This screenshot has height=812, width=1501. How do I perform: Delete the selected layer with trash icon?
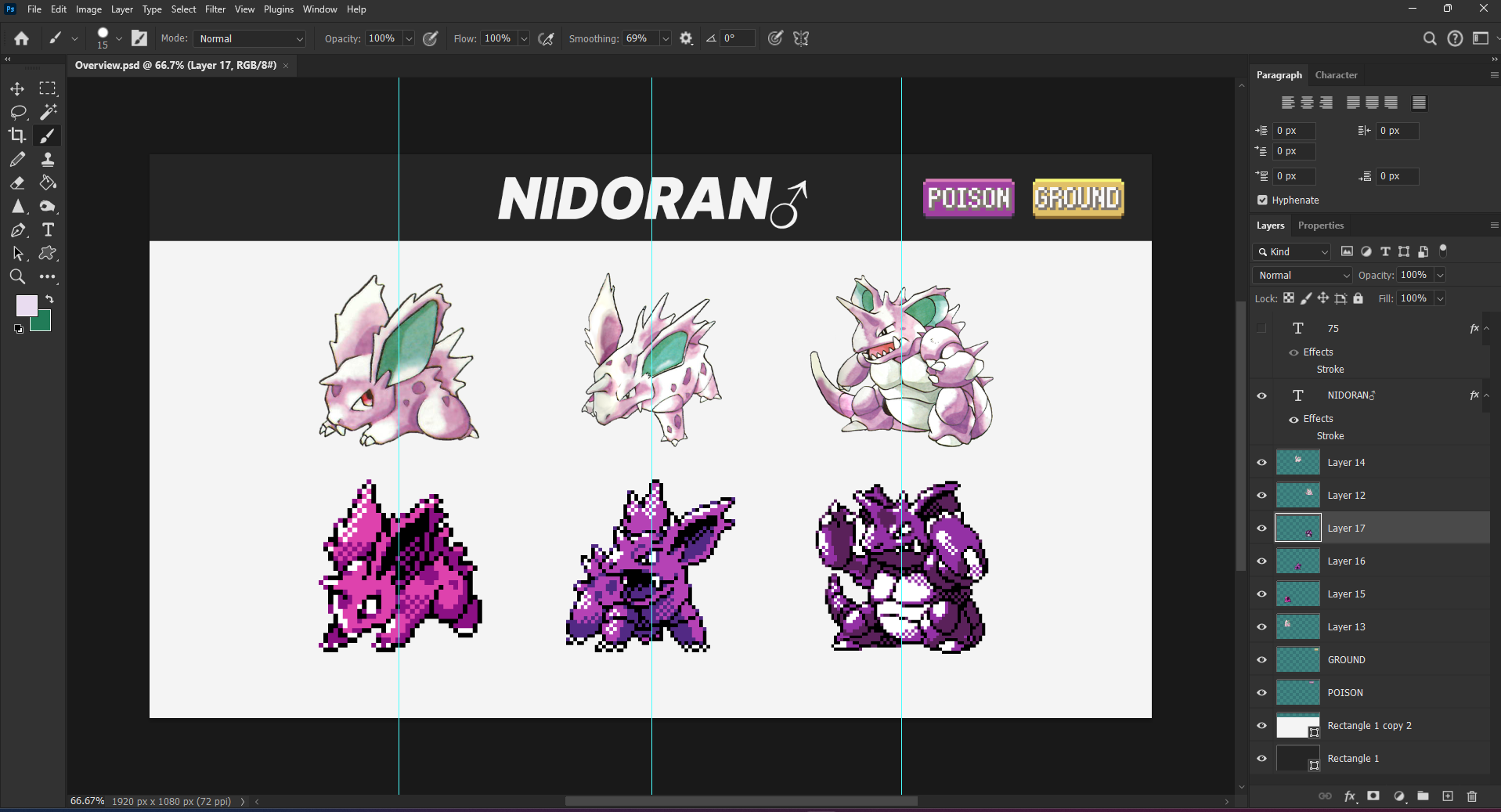(x=1472, y=796)
